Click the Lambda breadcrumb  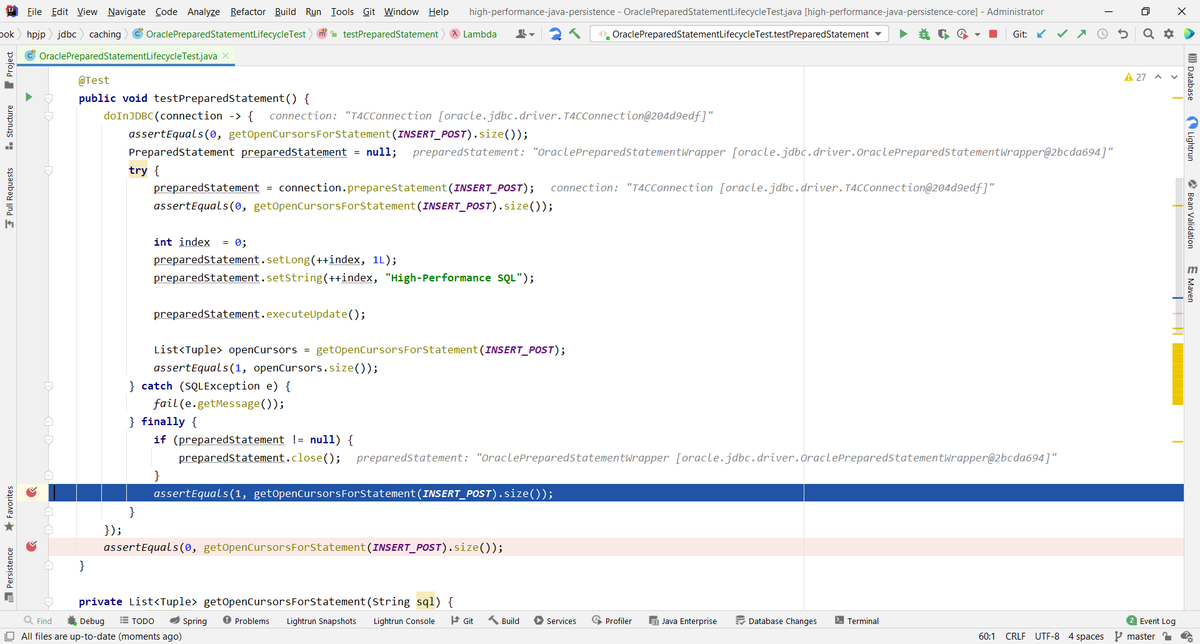pos(474,34)
